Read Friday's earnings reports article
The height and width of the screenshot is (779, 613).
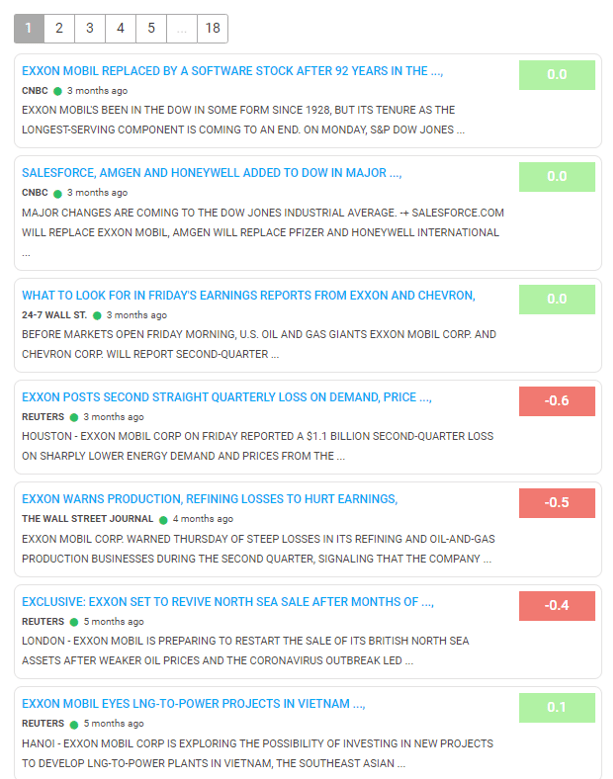pos(248,295)
